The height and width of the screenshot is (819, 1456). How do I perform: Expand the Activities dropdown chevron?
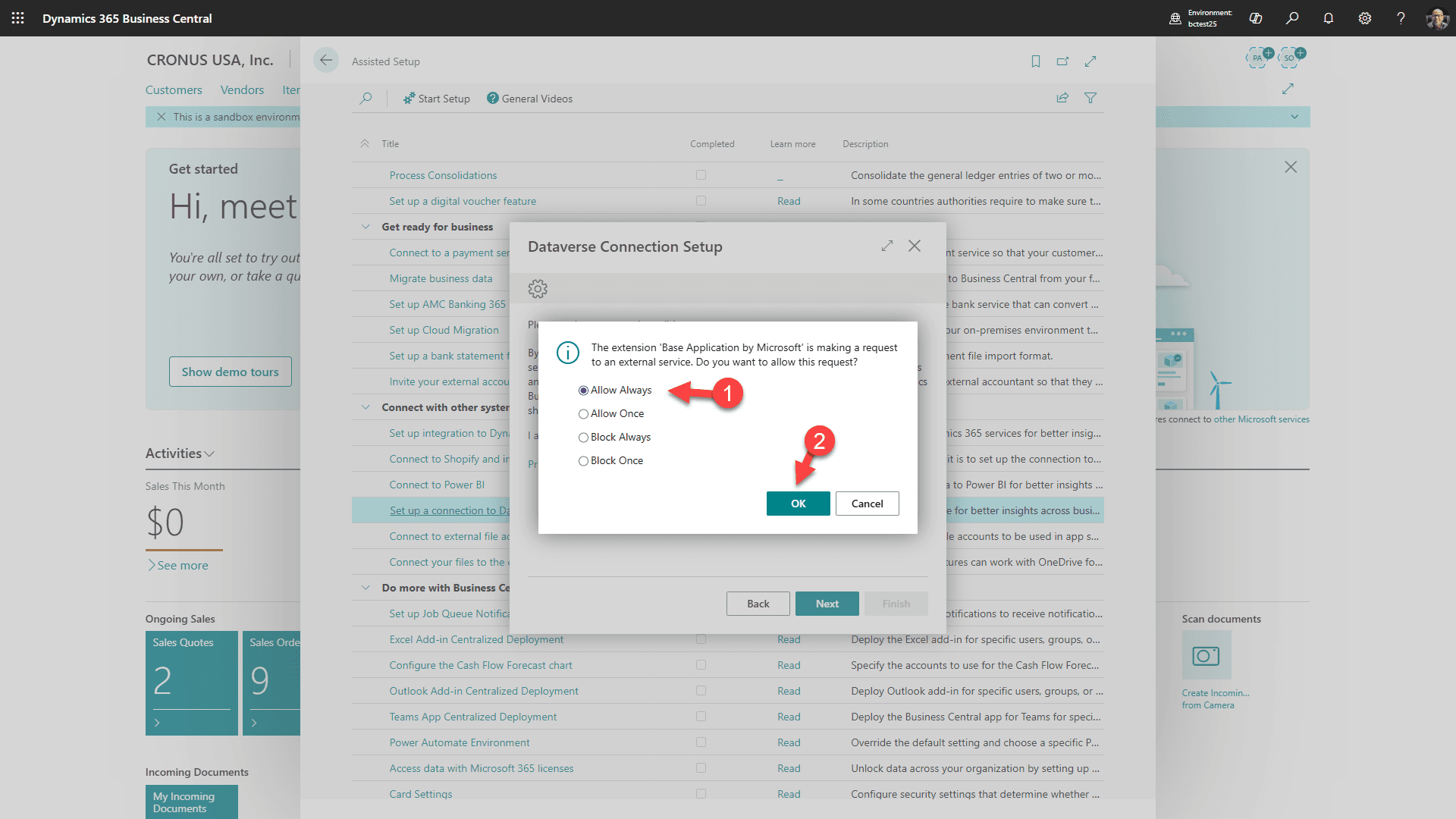209,453
